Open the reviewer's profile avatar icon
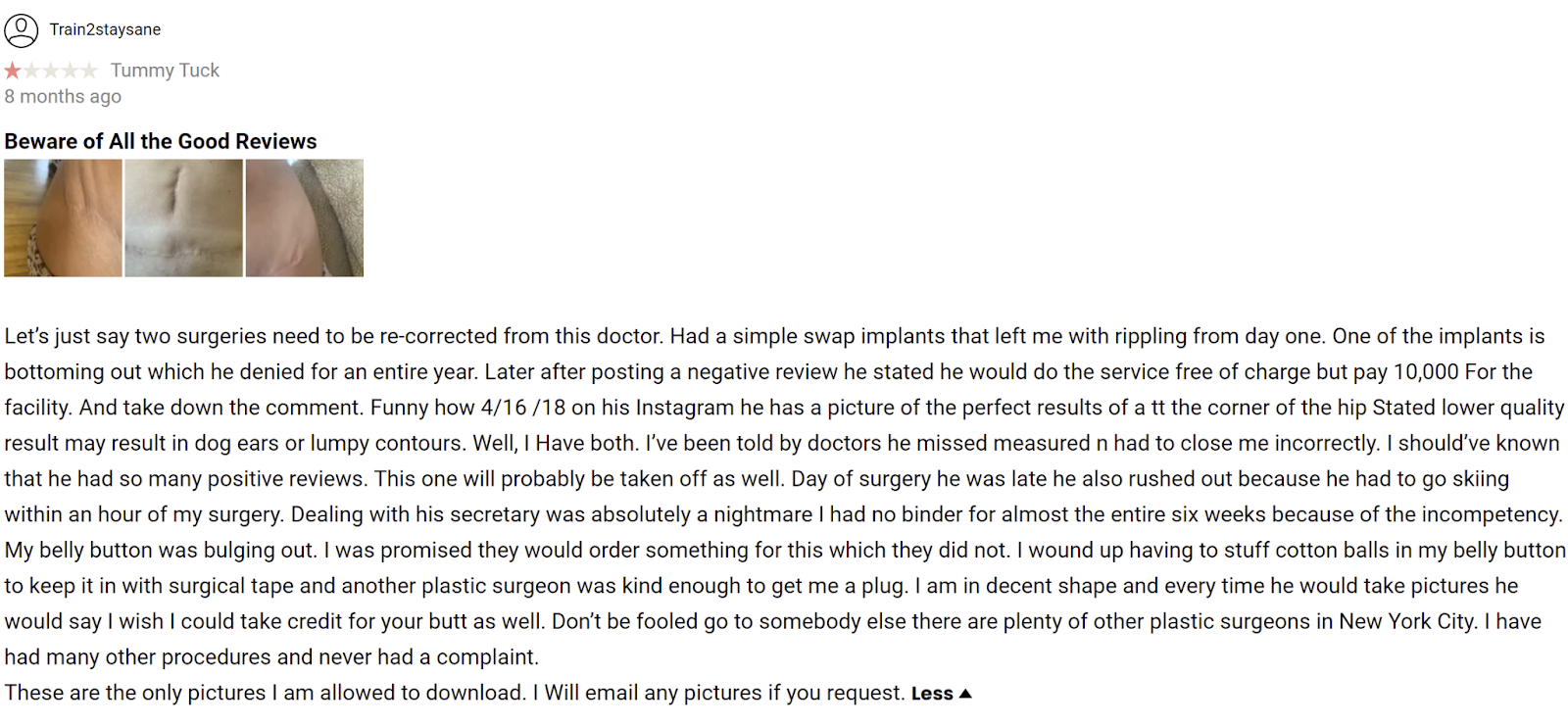 pos(21,30)
